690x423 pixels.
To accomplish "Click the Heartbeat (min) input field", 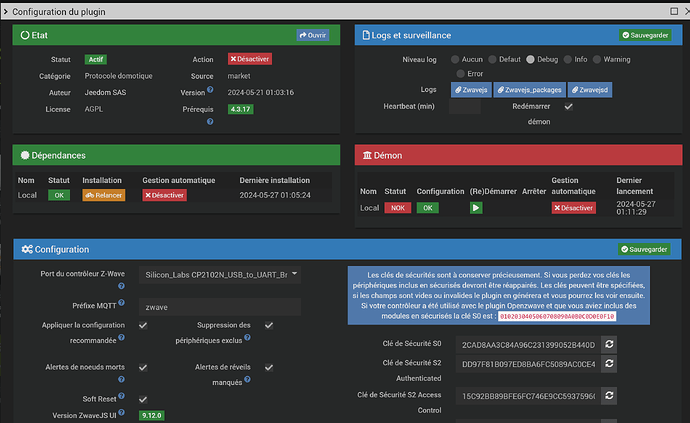I will pos(465,107).
